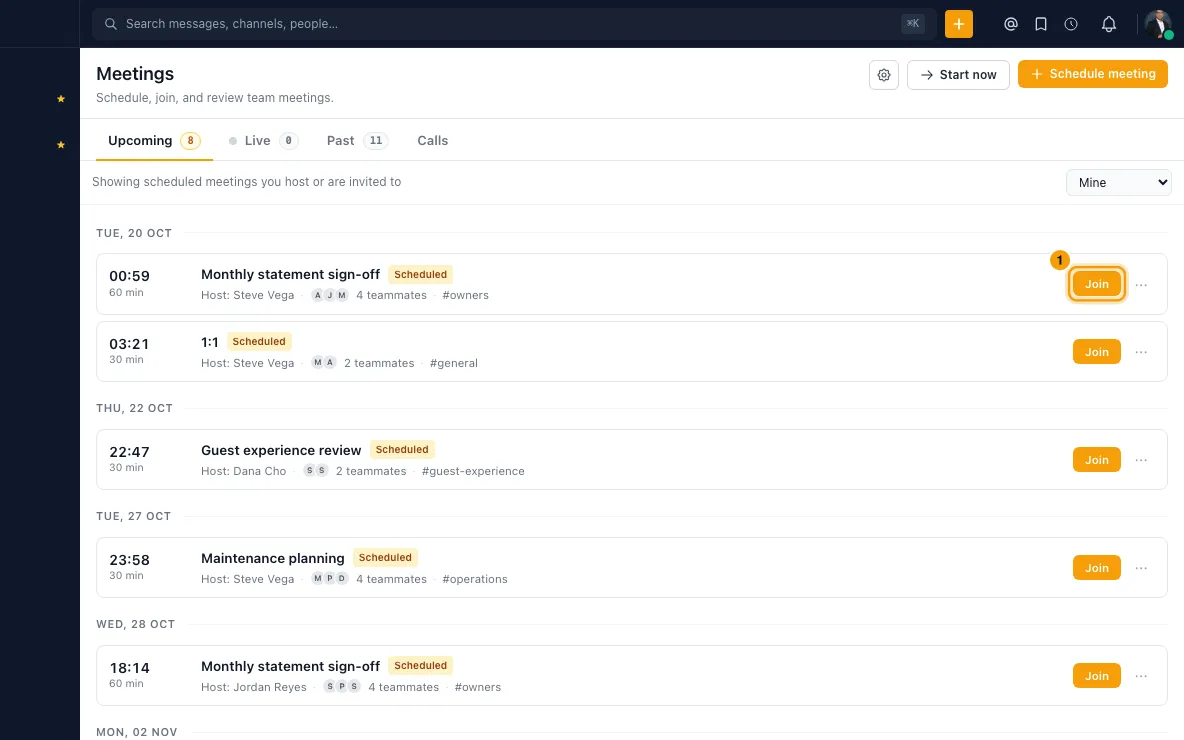Open more options for 1:1 meeting
The image size is (1184, 740).
click(x=1141, y=352)
